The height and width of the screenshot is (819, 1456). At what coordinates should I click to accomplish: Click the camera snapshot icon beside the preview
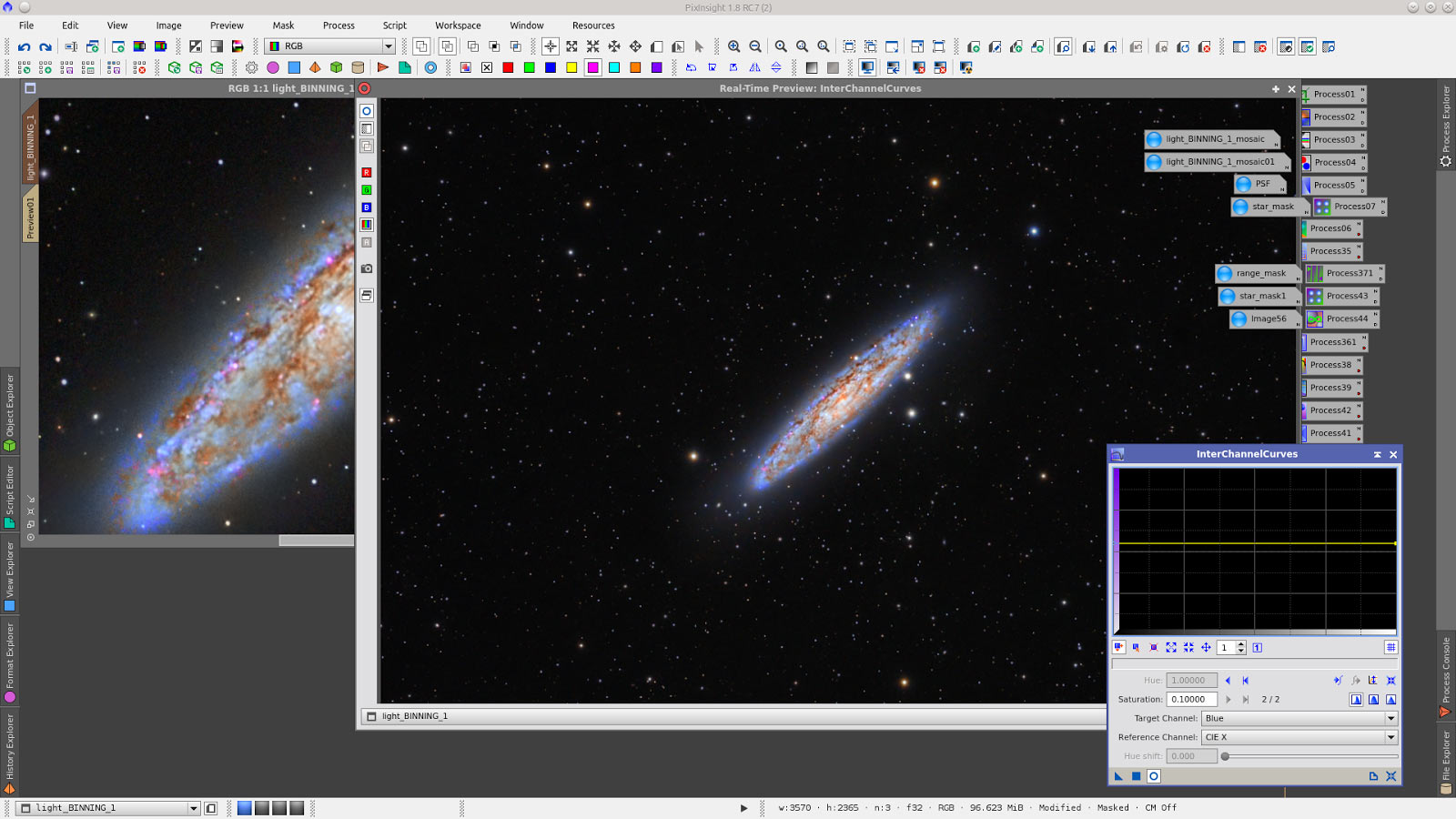[x=366, y=268]
